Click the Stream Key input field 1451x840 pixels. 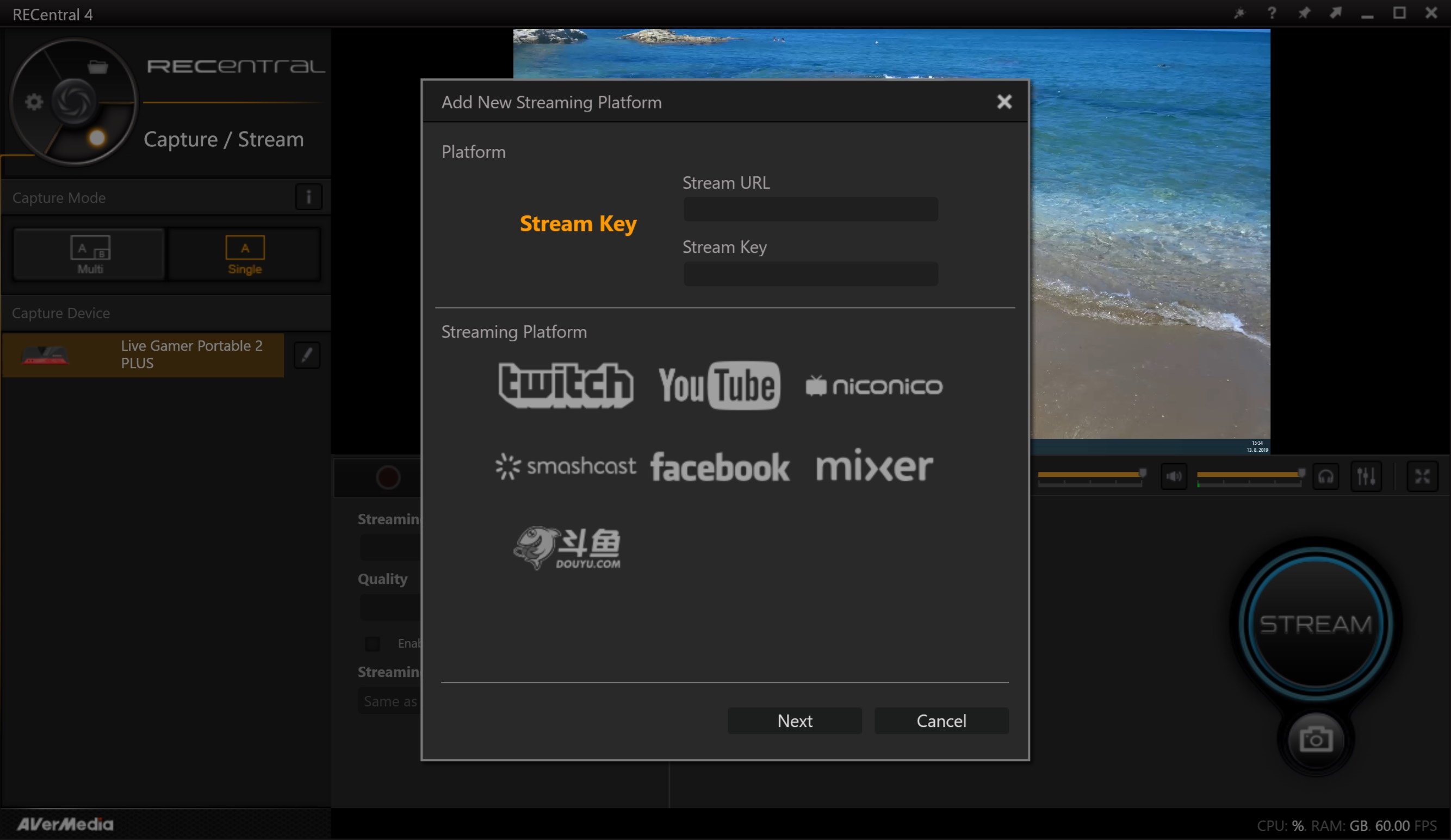(810, 273)
